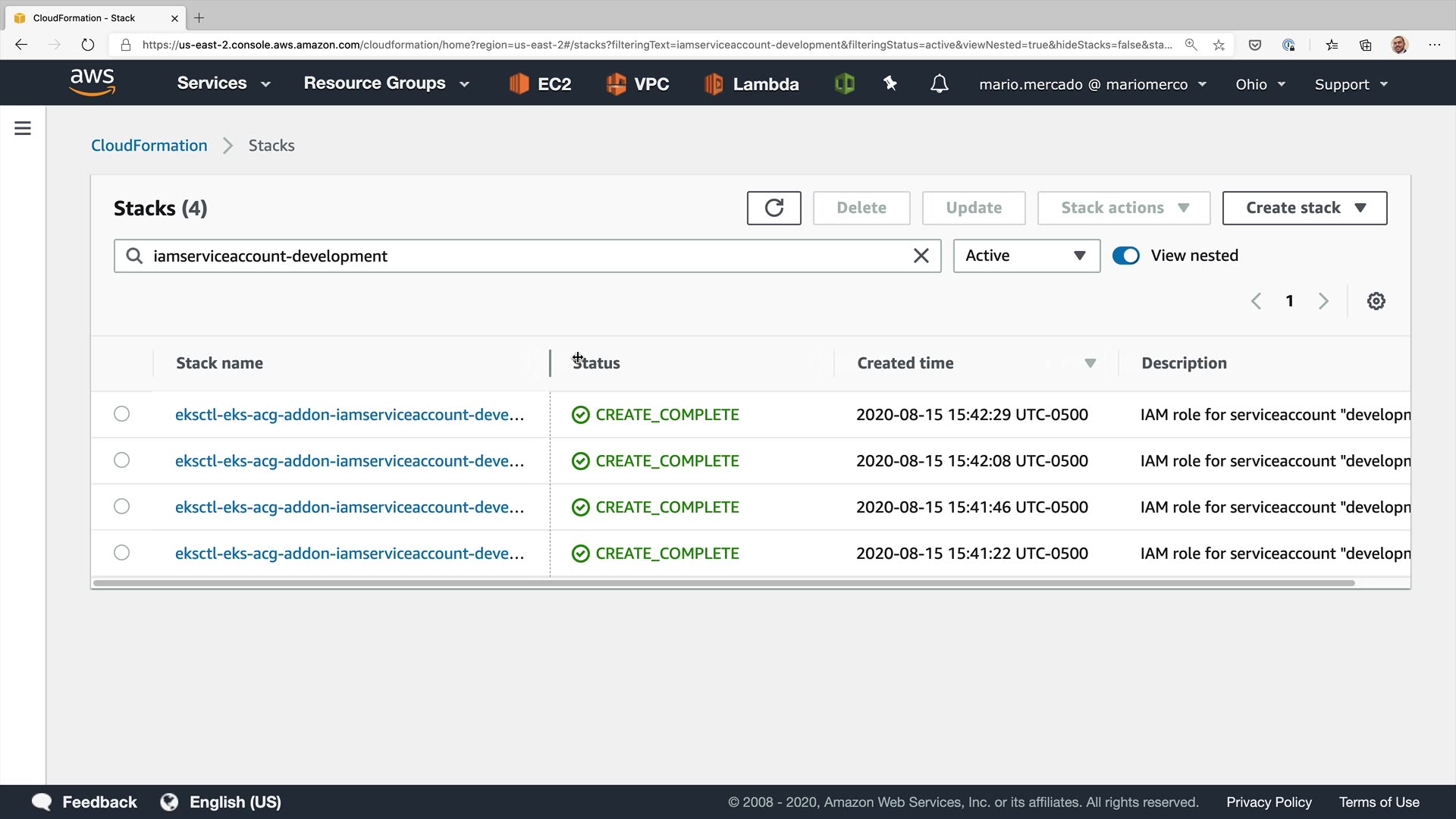This screenshot has width=1456, height=819.
Task: Open the table preferences gear icon
Action: 1376,301
